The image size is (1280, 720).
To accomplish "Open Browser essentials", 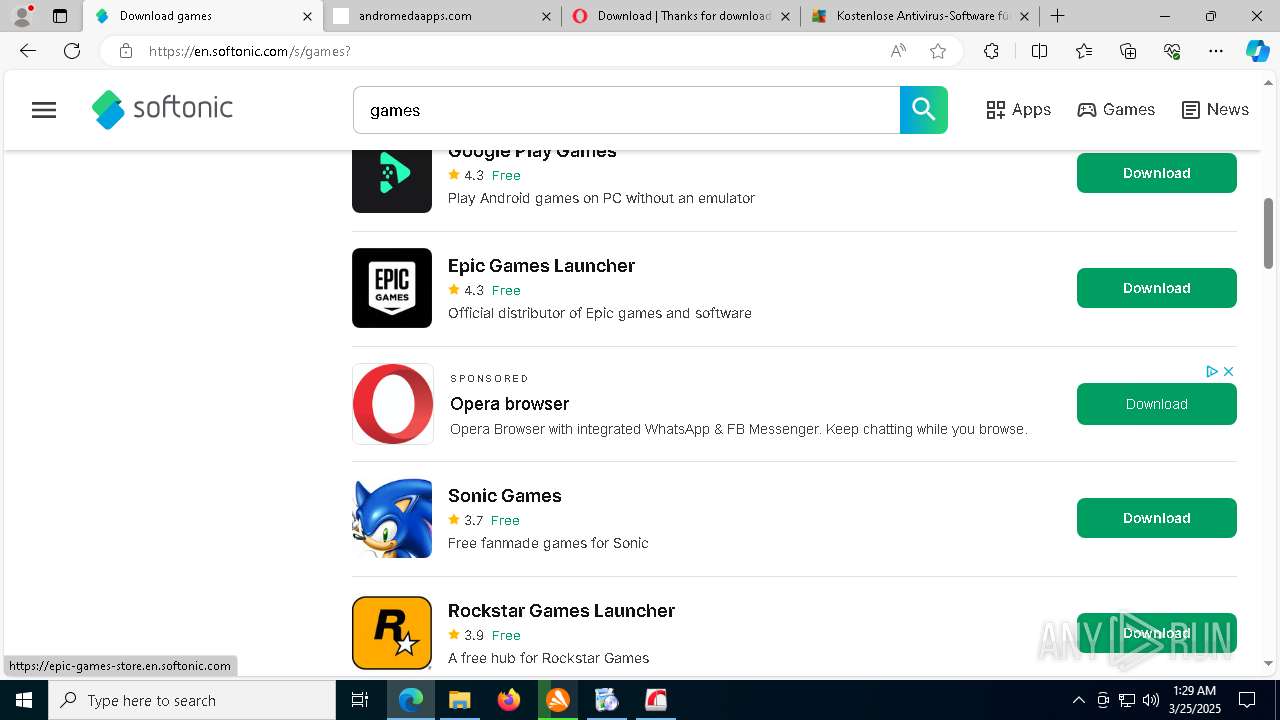I will (x=1172, y=51).
